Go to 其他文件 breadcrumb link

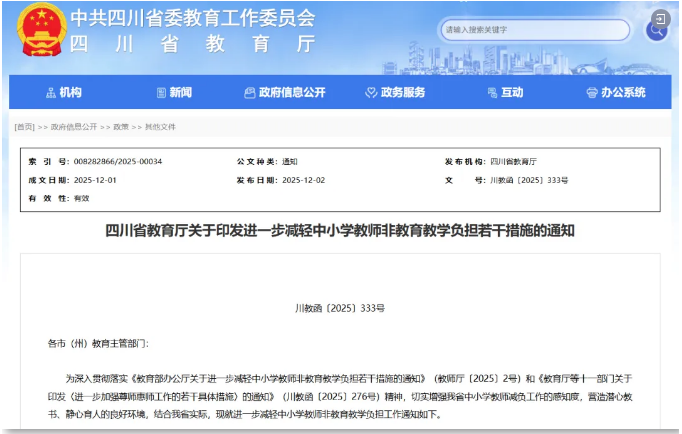(160, 127)
